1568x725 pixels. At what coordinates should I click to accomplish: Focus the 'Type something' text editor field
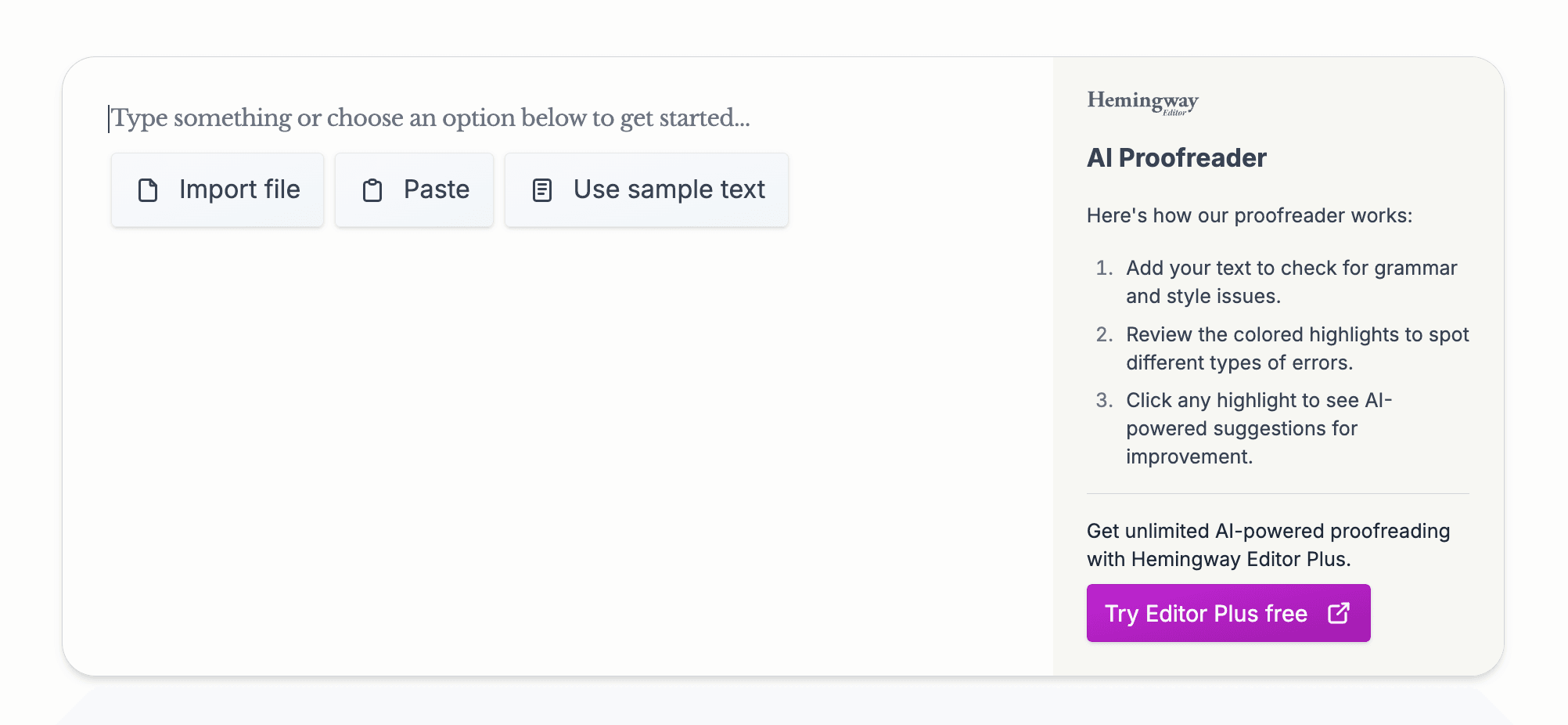click(x=430, y=118)
